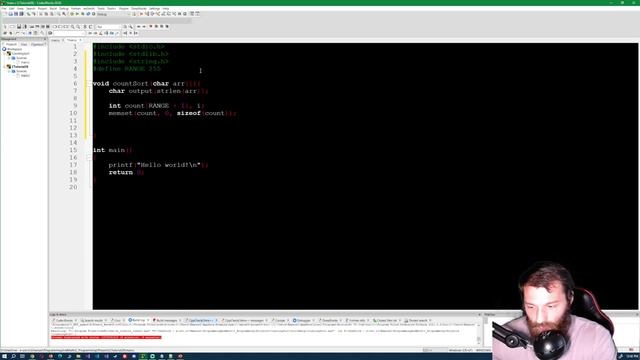640x360 pixels.
Task: Open the Thread search log tab
Action: [418, 320]
